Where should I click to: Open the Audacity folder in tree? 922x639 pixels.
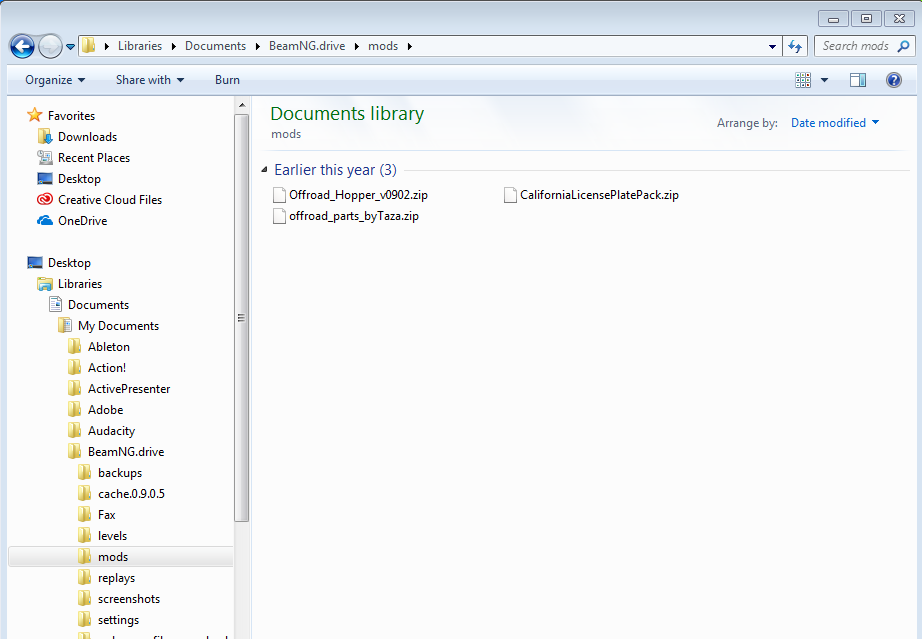[x=111, y=431]
